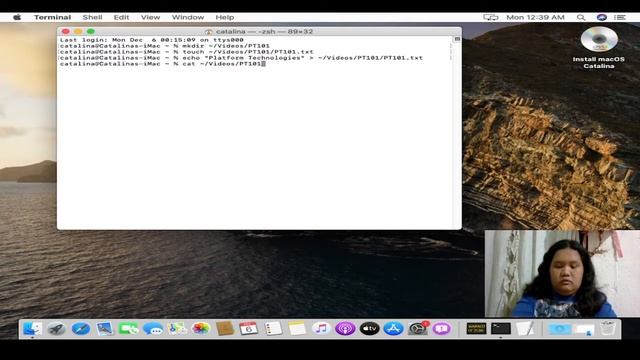Launch Notes from the Dock
The width and height of the screenshot is (640, 360).
(297, 329)
